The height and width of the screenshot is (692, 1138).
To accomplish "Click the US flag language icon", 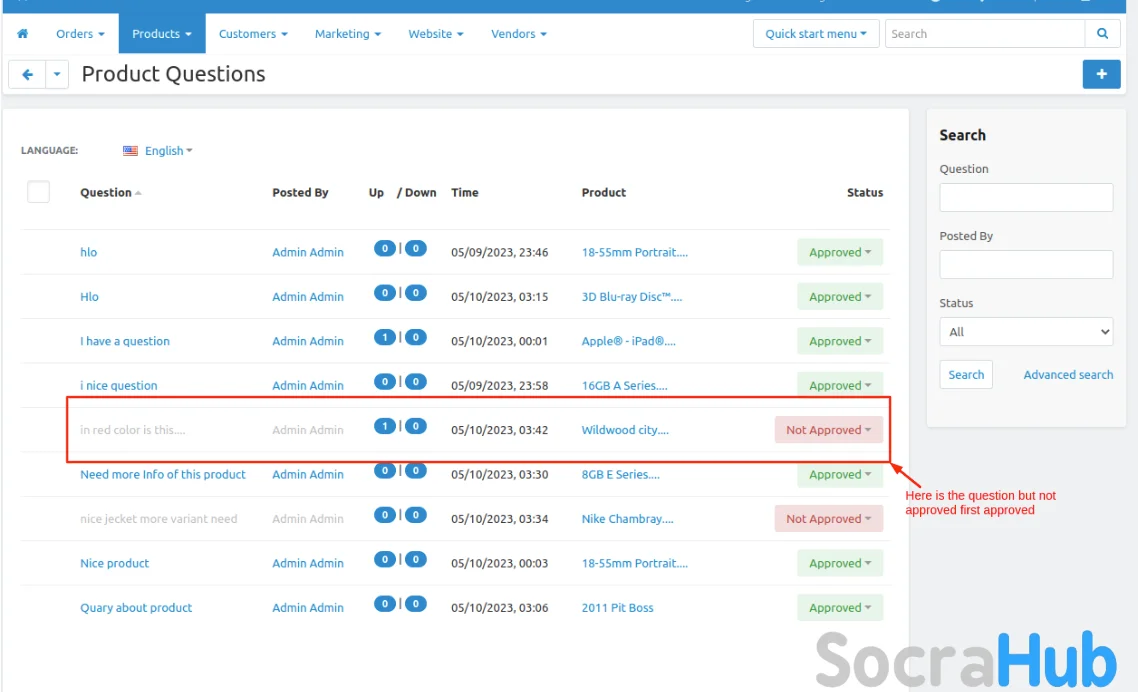I will click(130, 151).
